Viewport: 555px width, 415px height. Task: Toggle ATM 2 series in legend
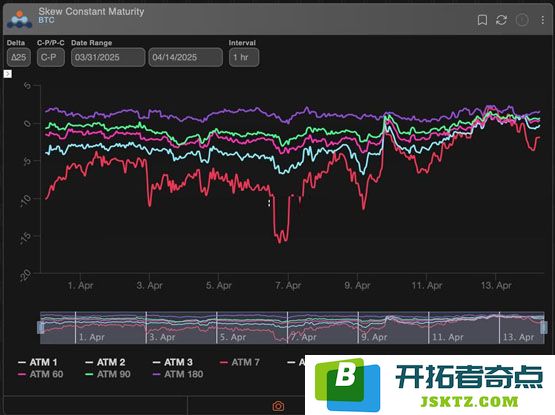105,362
